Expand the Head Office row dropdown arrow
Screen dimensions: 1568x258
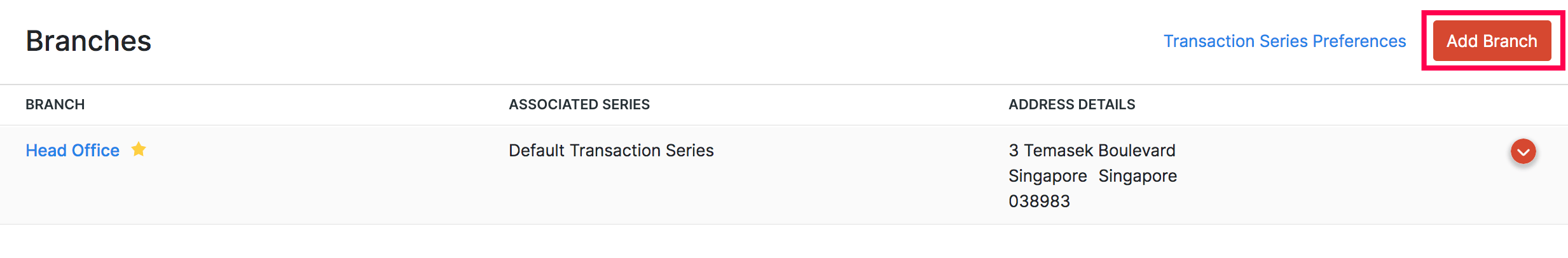pos(1523,152)
